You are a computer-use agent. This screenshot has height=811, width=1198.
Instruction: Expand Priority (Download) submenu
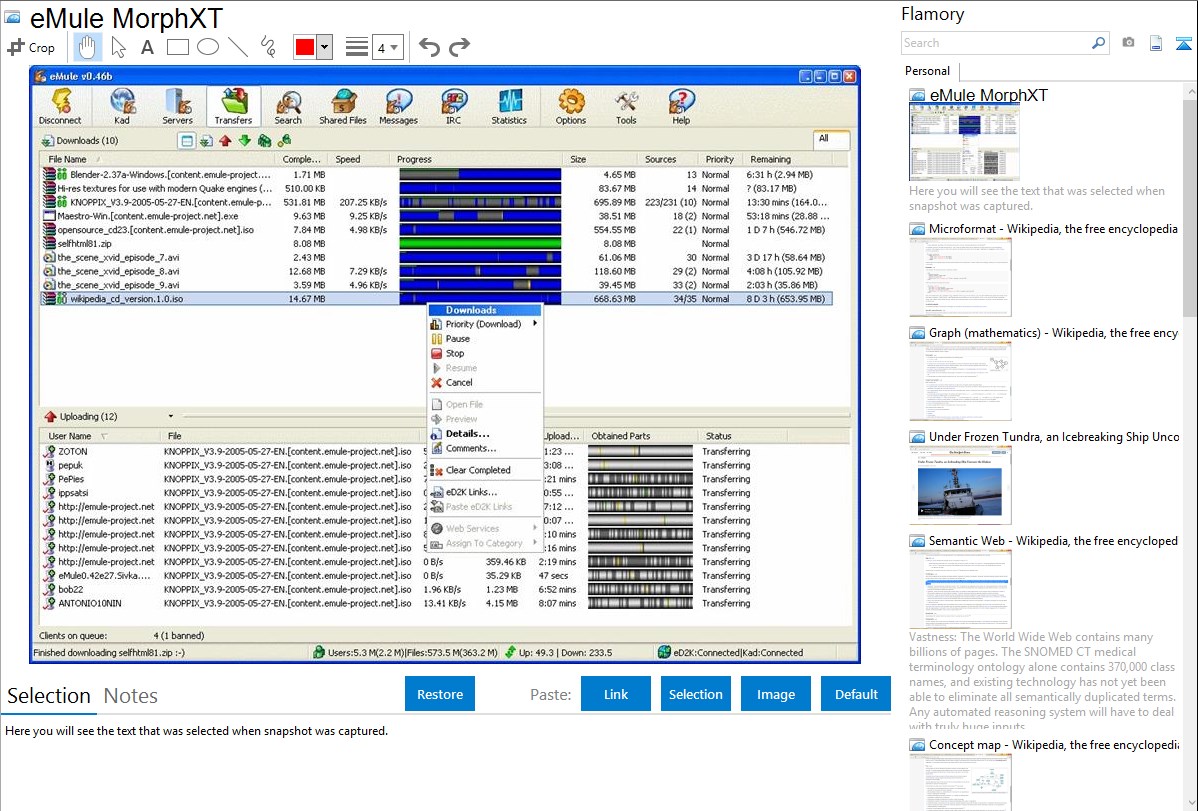(x=484, y=324)
